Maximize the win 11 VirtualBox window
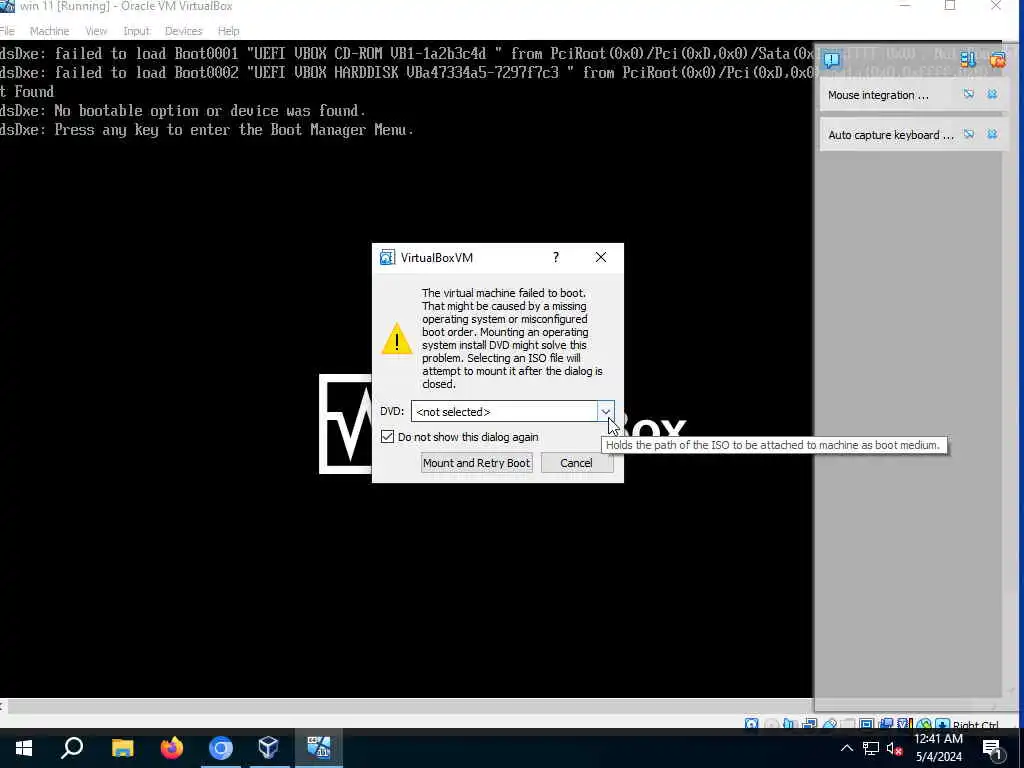Screen dimensions: 1024x768 click(x=950, y=6)
